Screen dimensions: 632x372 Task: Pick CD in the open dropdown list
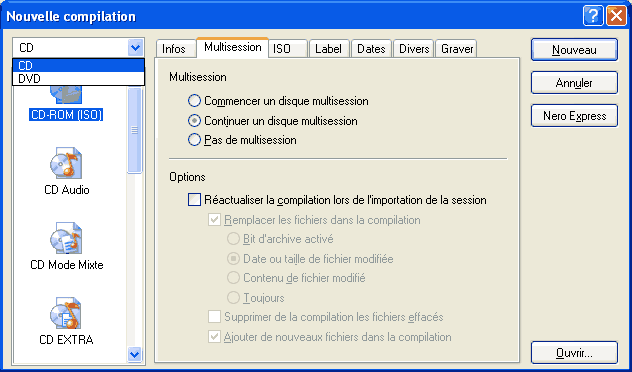(x=79, y=65)
